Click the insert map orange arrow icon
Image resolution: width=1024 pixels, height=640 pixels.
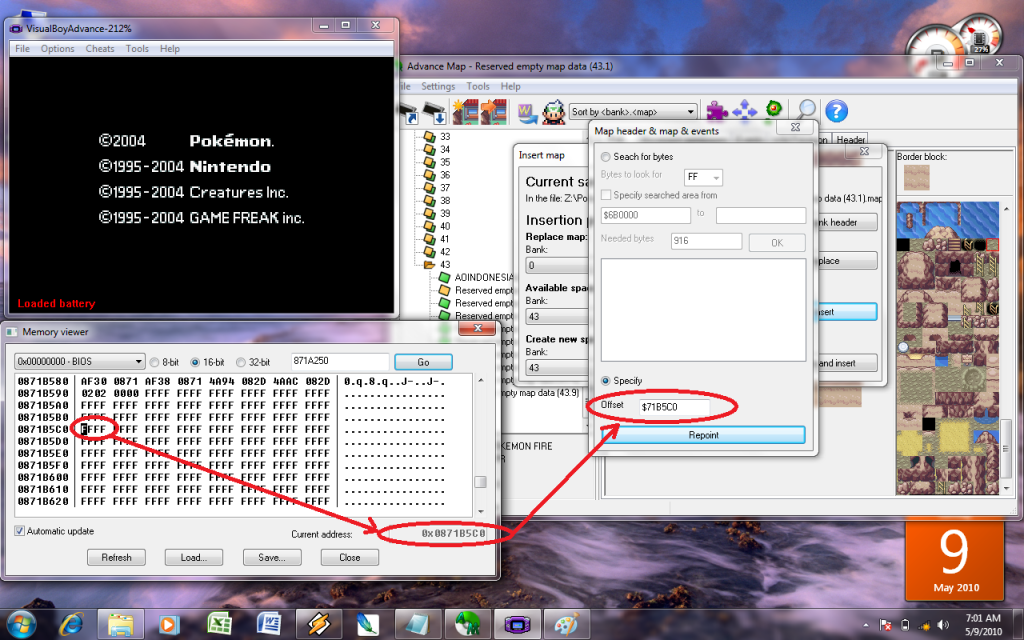coord(493,112)
